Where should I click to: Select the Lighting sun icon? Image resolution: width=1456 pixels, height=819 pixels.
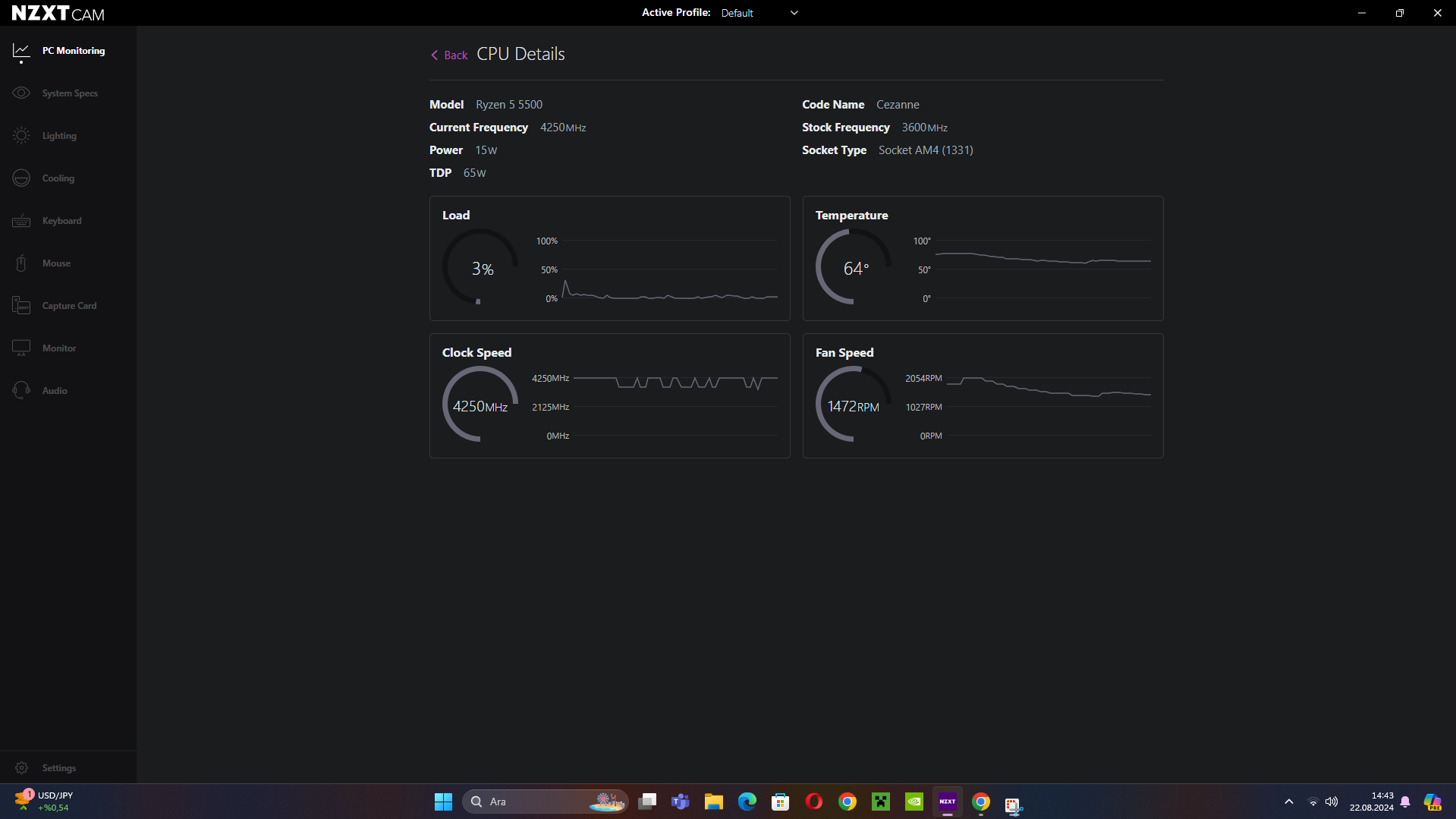tap(21, 136)
